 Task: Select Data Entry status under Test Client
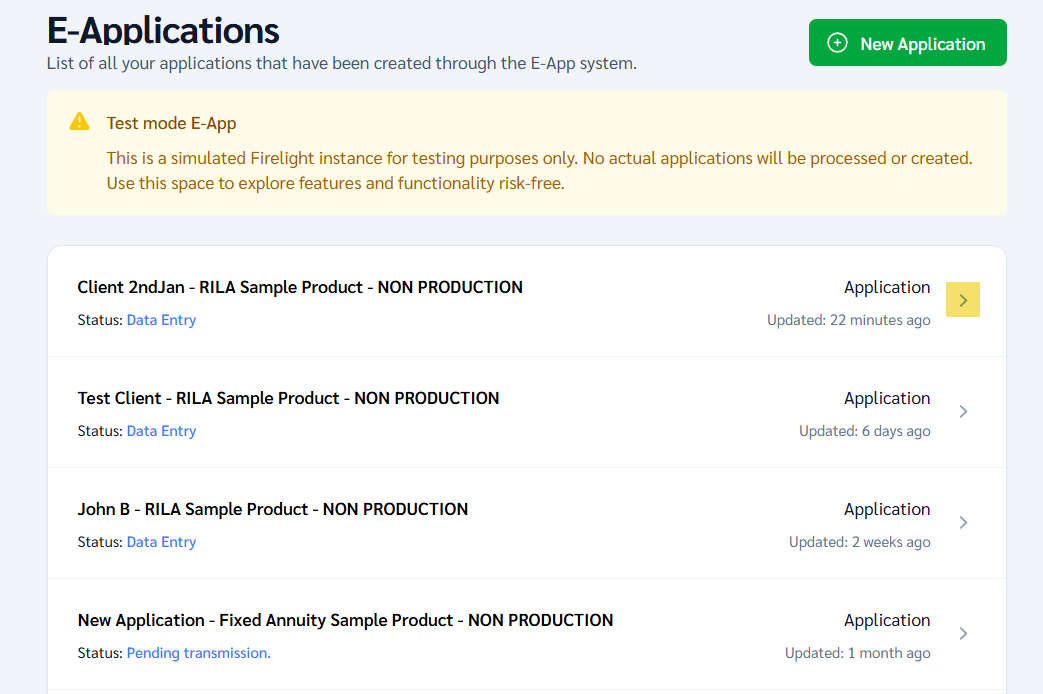(x=161, y=431)
